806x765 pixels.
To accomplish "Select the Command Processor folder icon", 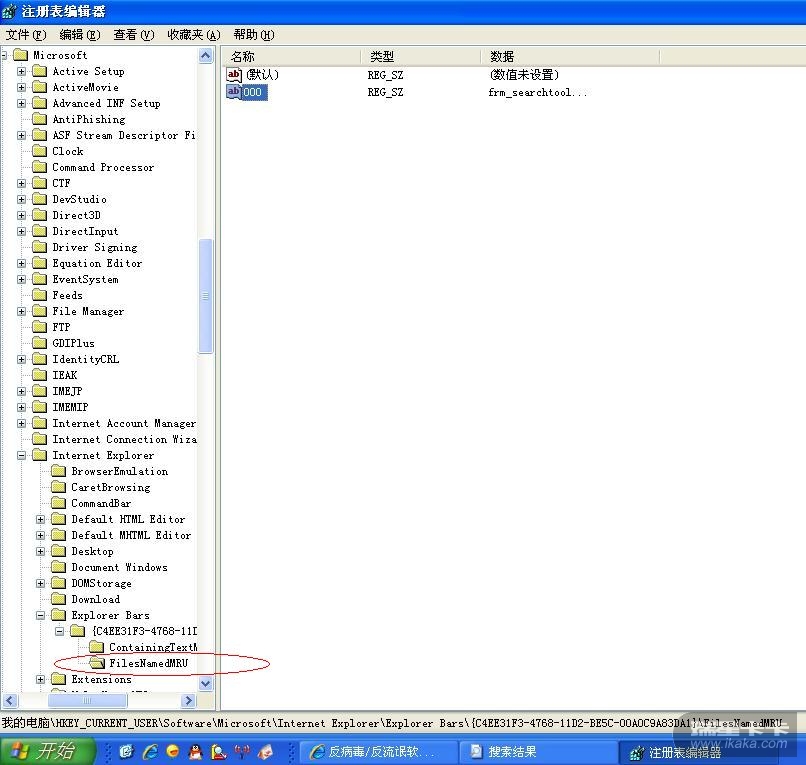I will (x=40, y=167).
